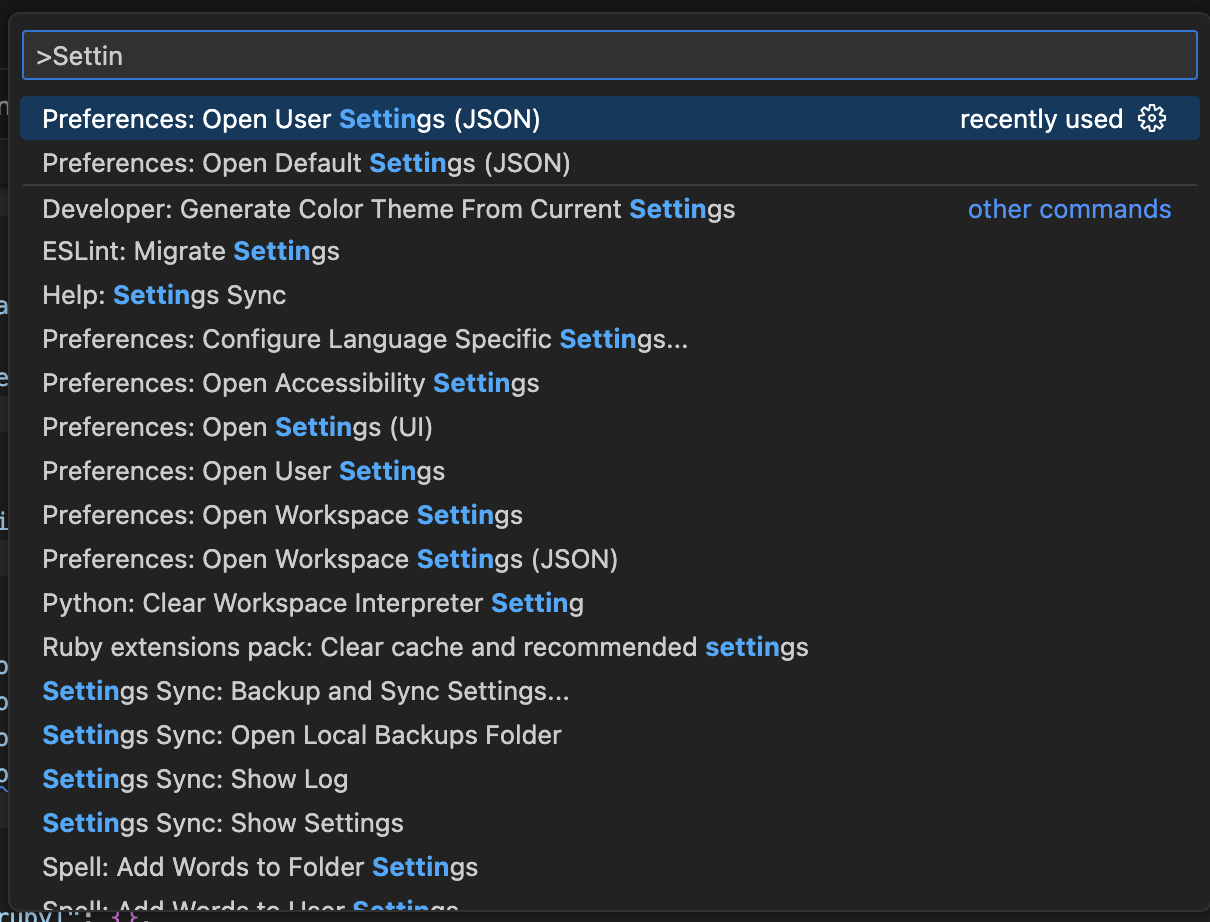Select Preferences: Open User Settings entry
Viewport: 1210px width, 922px height.
[x=243, y=471]
